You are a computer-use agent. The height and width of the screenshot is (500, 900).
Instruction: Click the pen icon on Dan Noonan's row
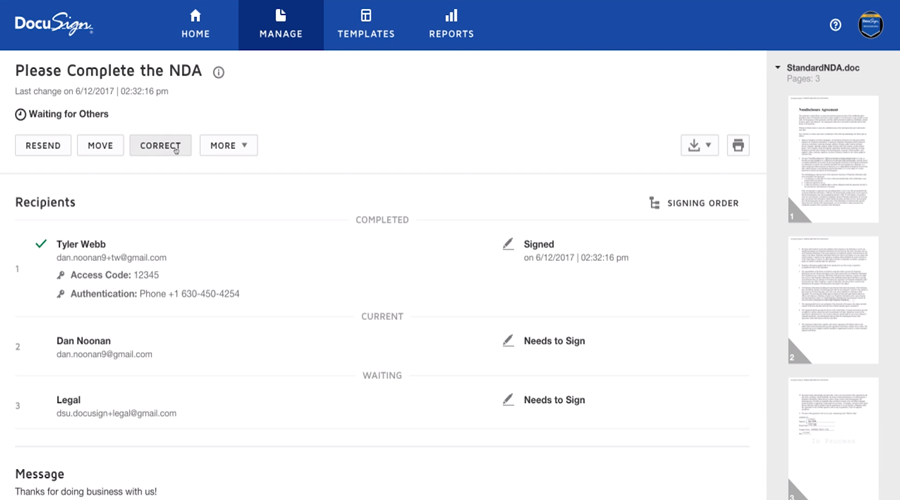pos(509,341)
